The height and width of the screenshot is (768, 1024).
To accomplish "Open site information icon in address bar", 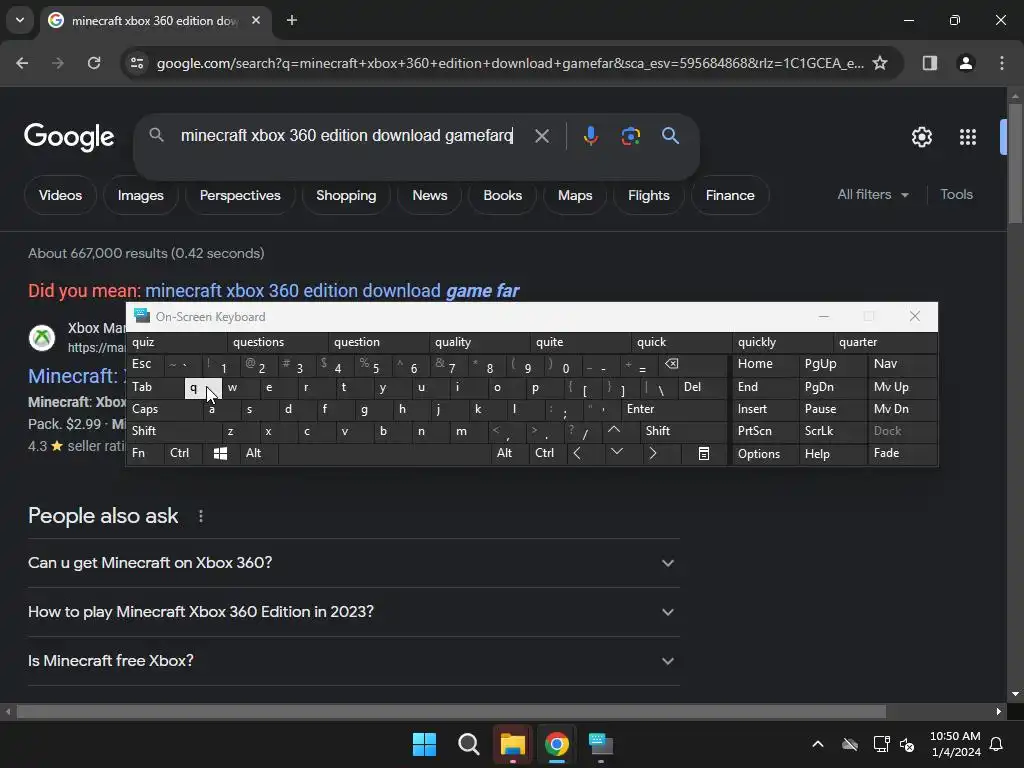I will point(137,63).
